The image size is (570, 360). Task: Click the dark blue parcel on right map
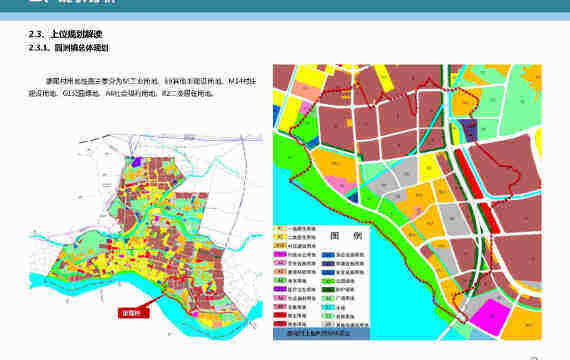(468, 130)
